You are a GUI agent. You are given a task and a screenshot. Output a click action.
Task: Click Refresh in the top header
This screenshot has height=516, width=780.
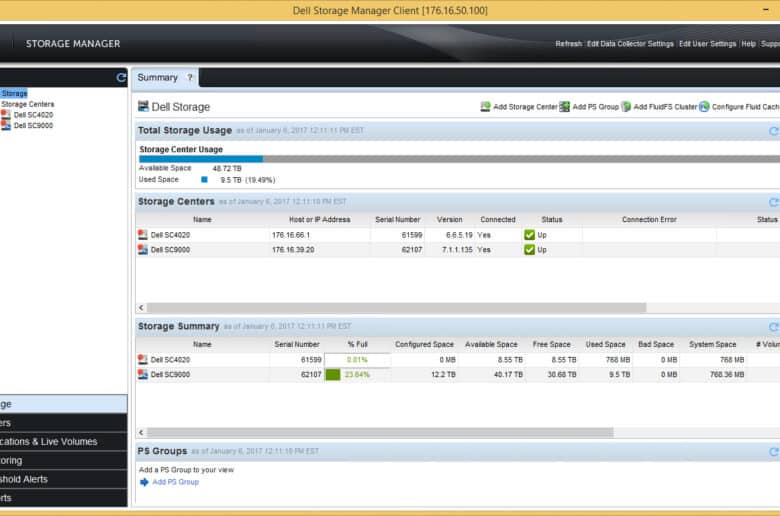tap(569, 44)
